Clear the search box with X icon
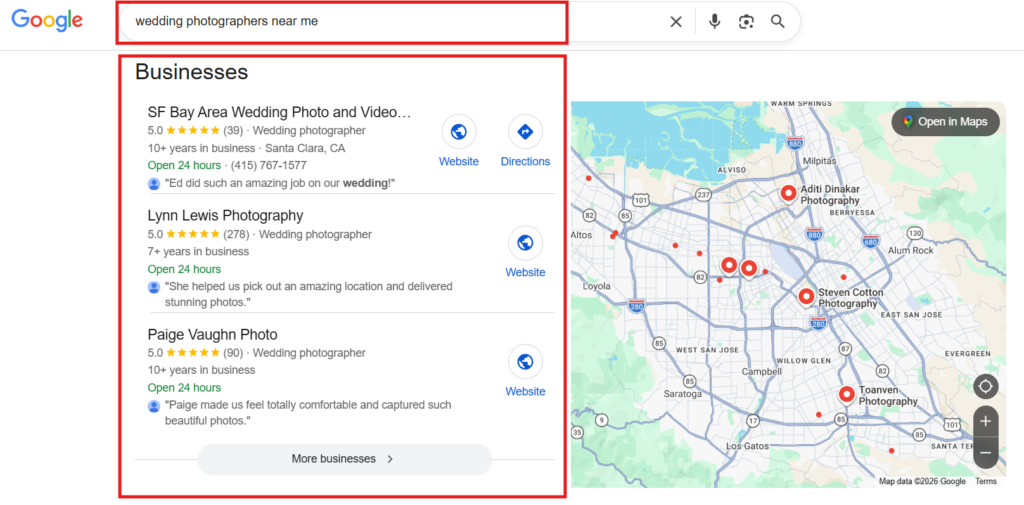 click(676, 22)
